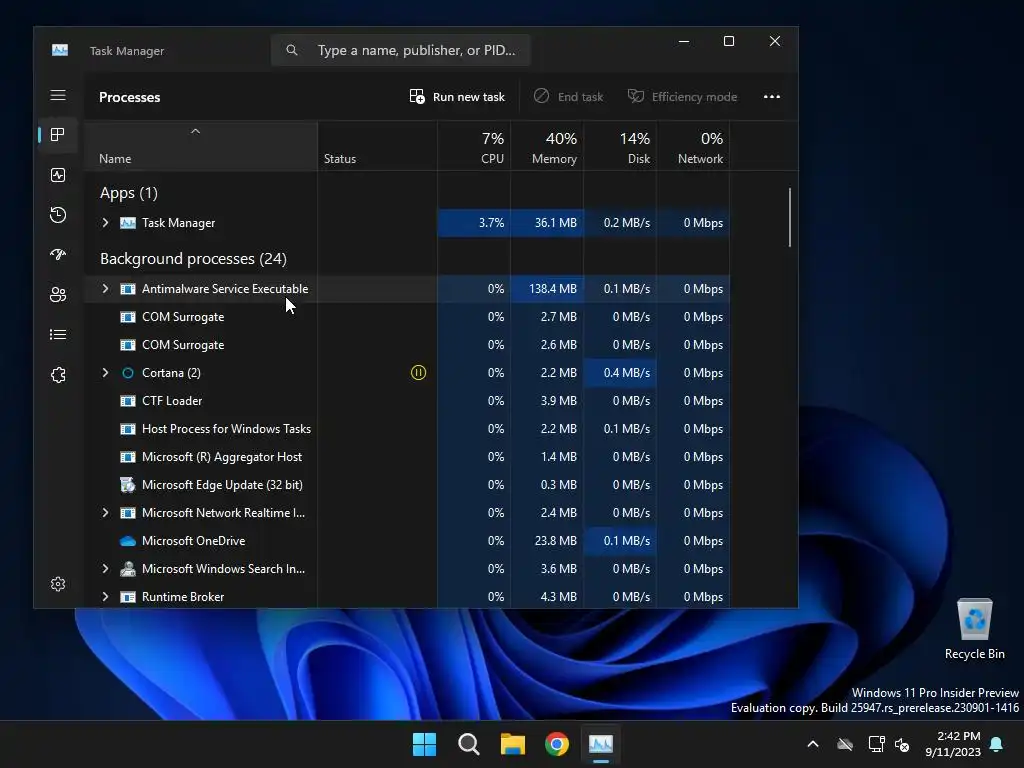This screenshot has width=1024, height=768.
Task: Expand Antimalware Service Executable row
Action: click(105, 289)
